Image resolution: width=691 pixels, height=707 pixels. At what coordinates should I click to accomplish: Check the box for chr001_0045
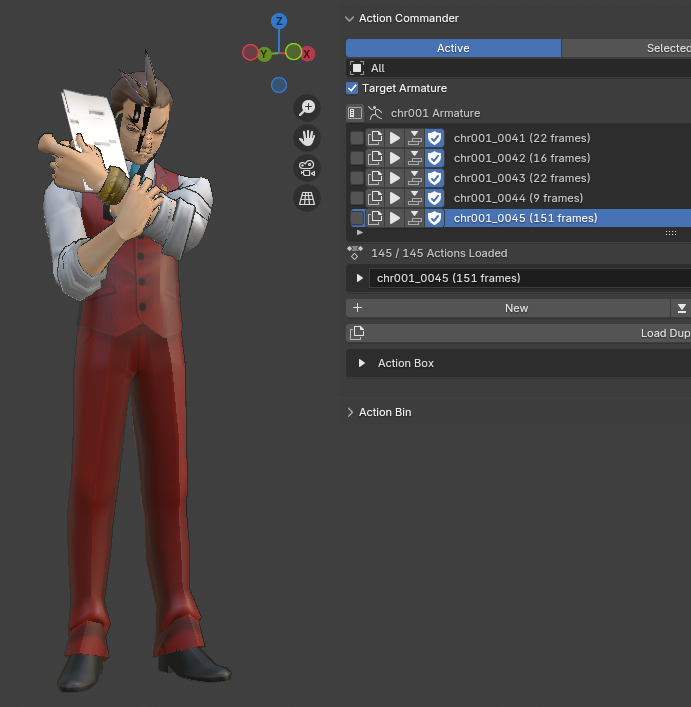[357, 218]
